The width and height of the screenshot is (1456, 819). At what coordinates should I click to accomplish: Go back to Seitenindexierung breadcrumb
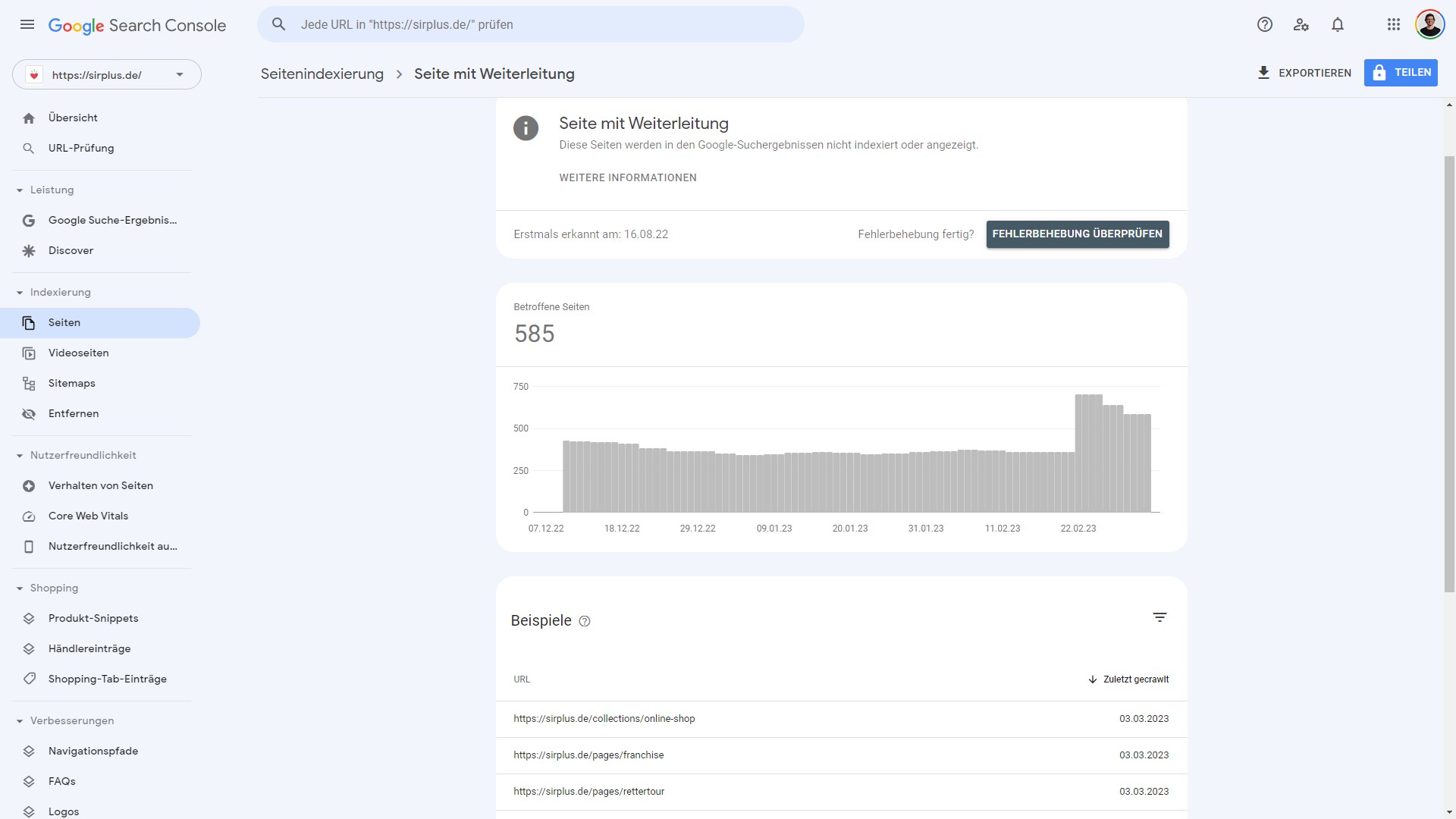click(x=322, y=74)
